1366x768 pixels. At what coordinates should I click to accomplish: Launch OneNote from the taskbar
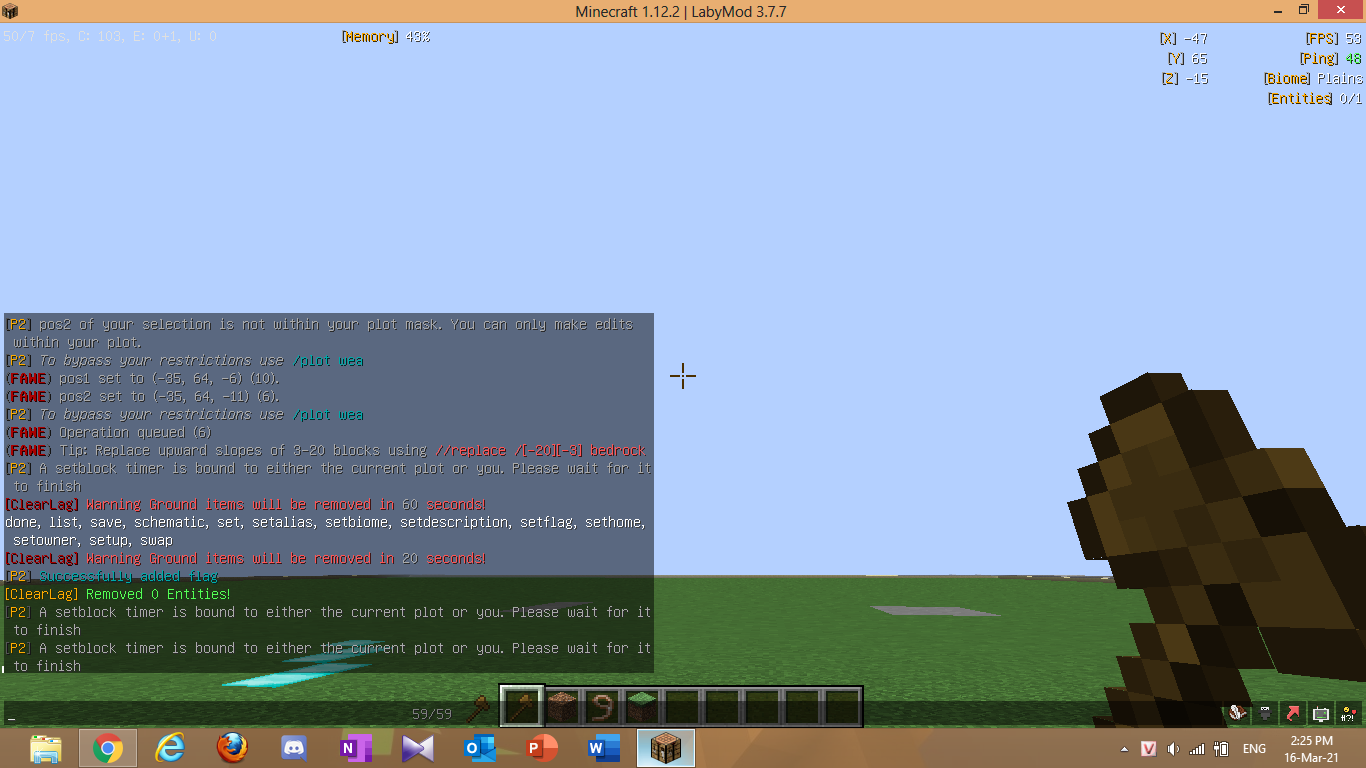tap(356, 748)
